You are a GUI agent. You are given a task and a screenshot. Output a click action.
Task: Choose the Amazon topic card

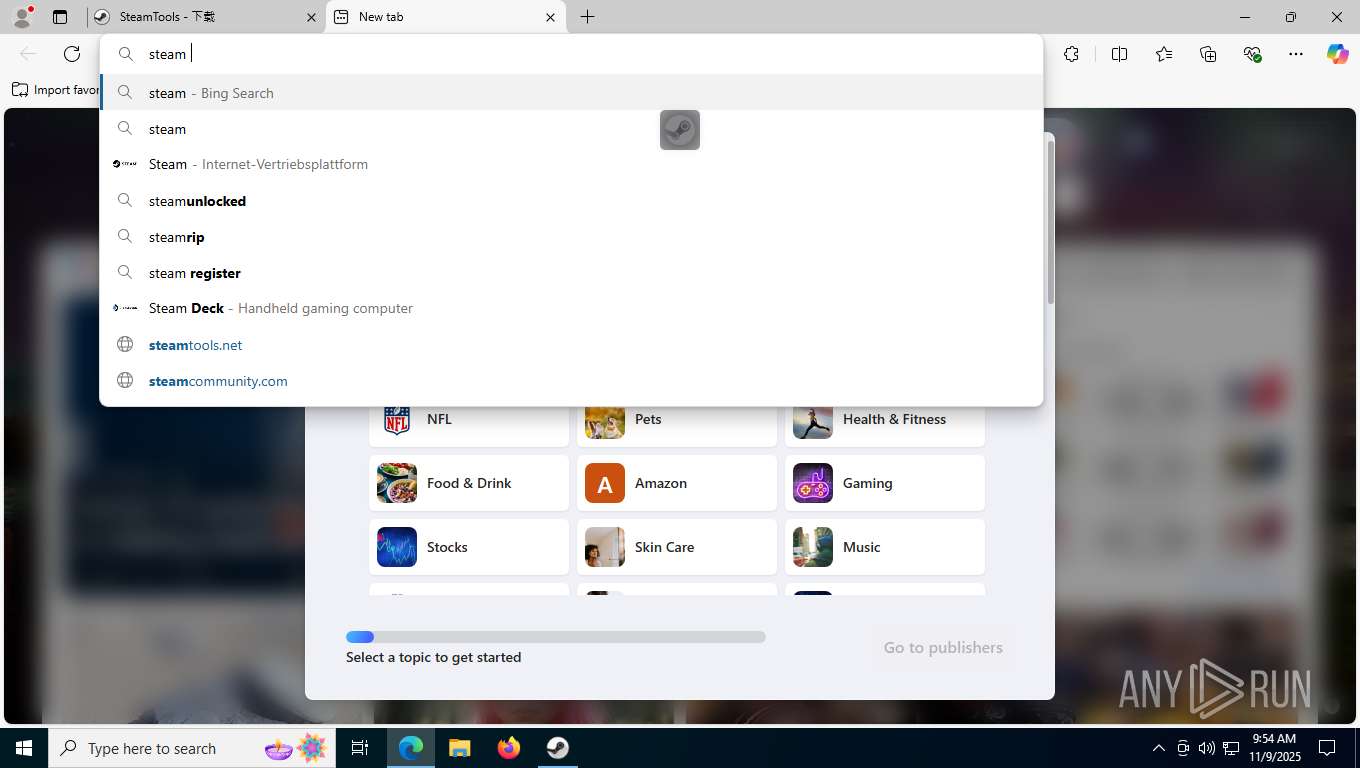click(677, 483)
